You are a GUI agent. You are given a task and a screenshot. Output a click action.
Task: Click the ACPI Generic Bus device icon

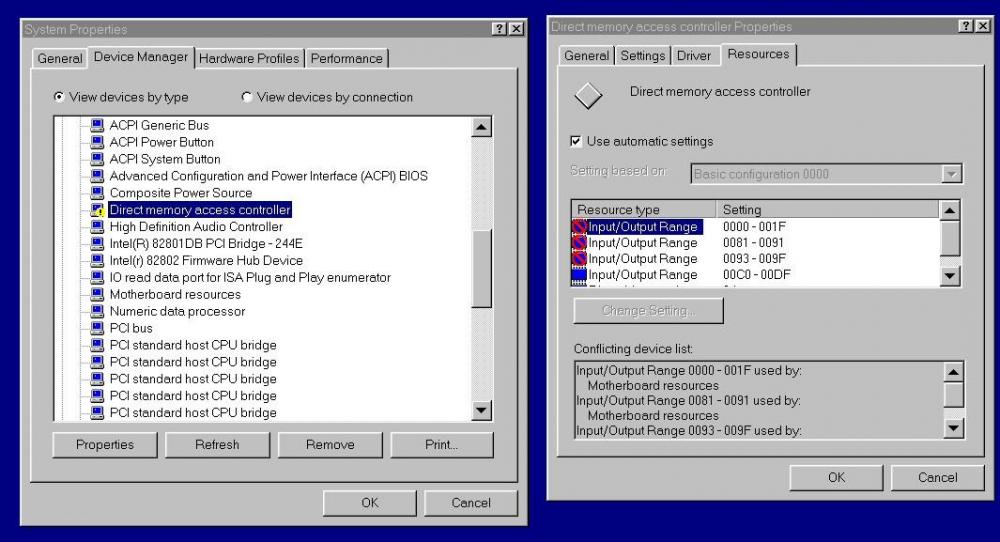pyautogui.click(x=97, y=125)
